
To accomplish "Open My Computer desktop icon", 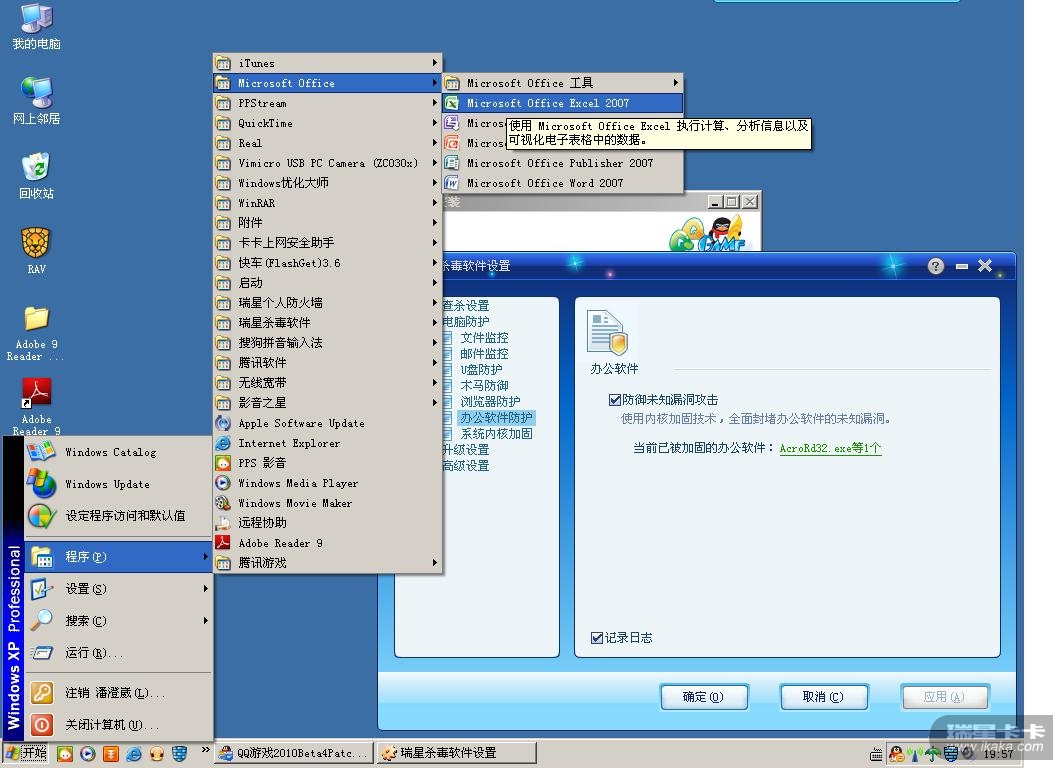I will (x=37, y=27).
